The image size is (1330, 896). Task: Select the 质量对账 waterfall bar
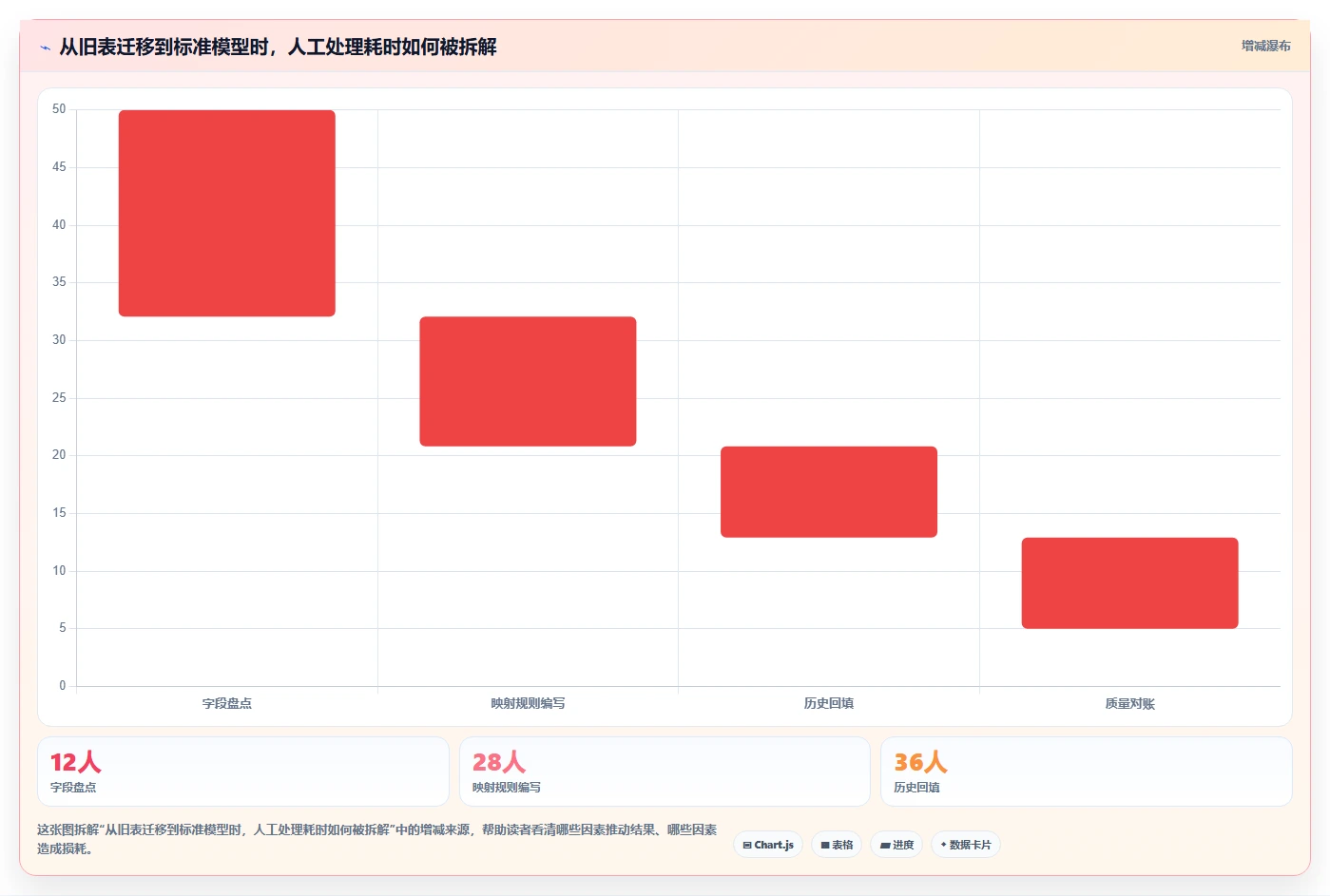1129,582
